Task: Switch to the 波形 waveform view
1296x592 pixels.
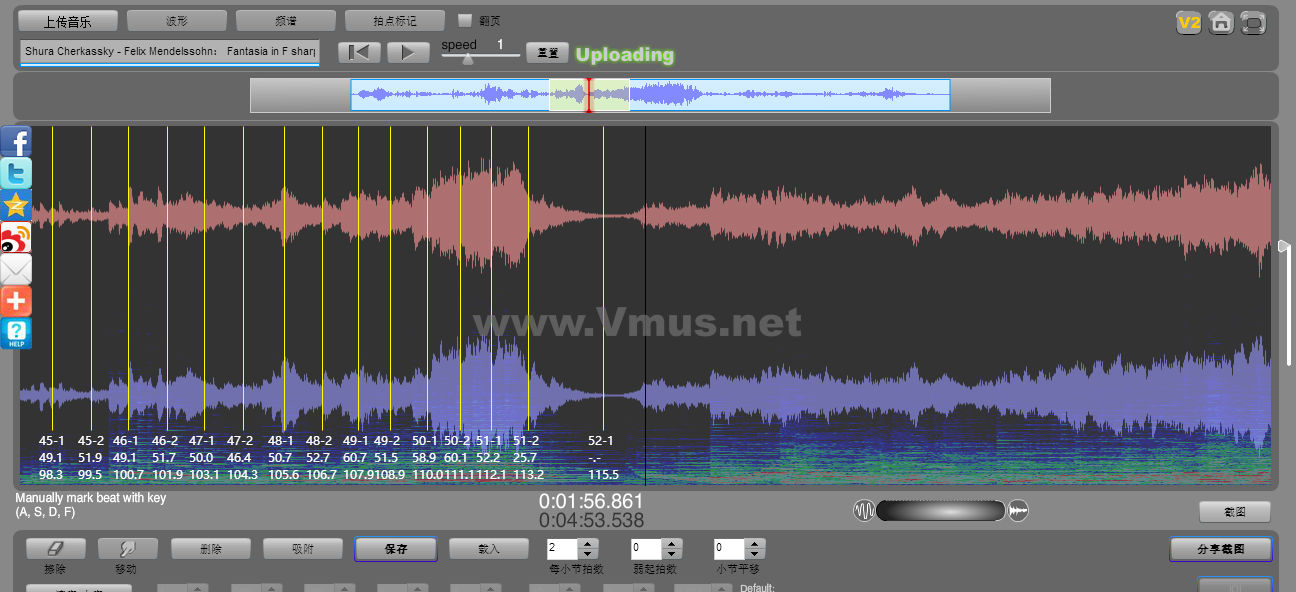Action: pos(176,21)
